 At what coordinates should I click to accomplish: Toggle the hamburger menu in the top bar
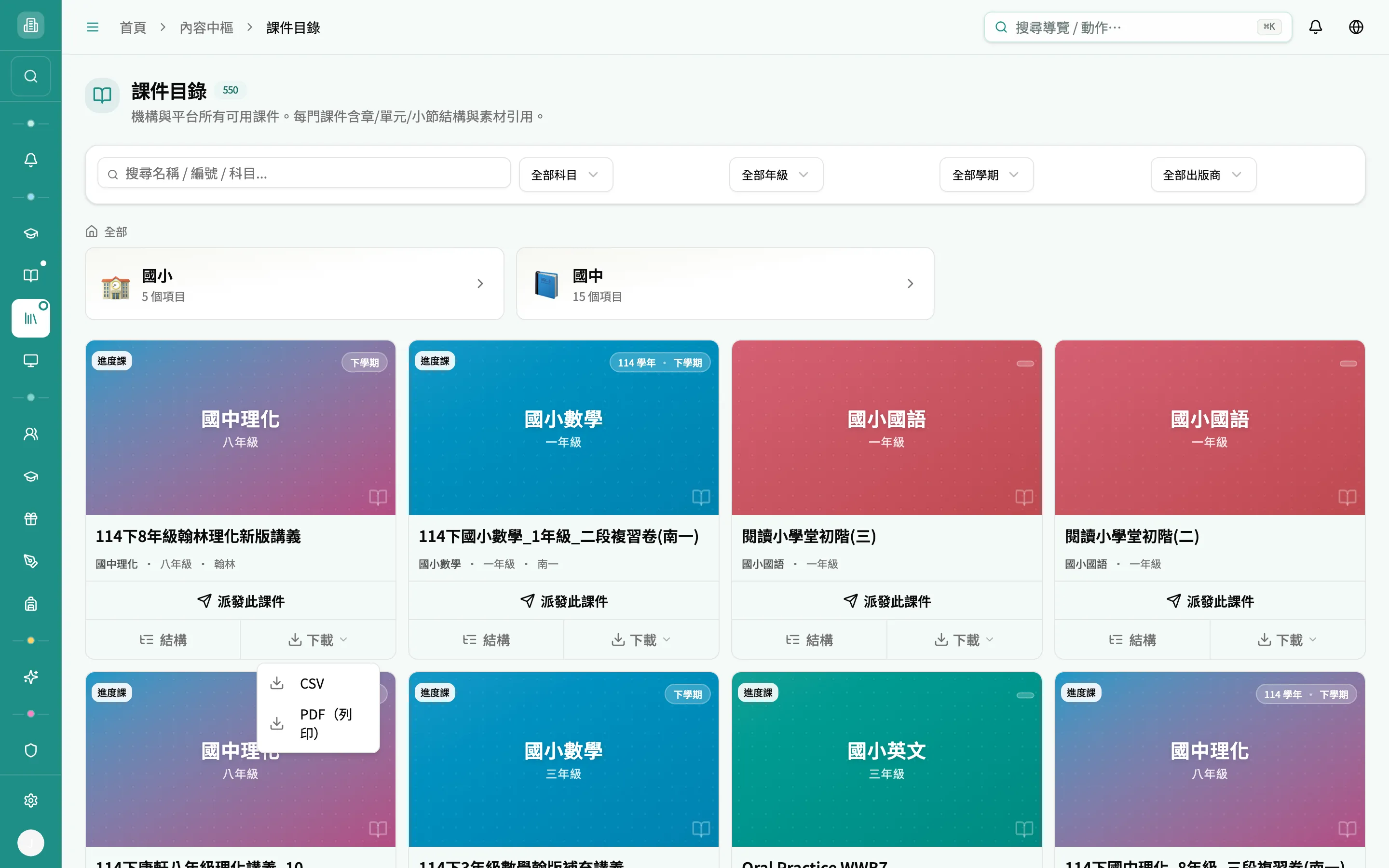point(93,27)
